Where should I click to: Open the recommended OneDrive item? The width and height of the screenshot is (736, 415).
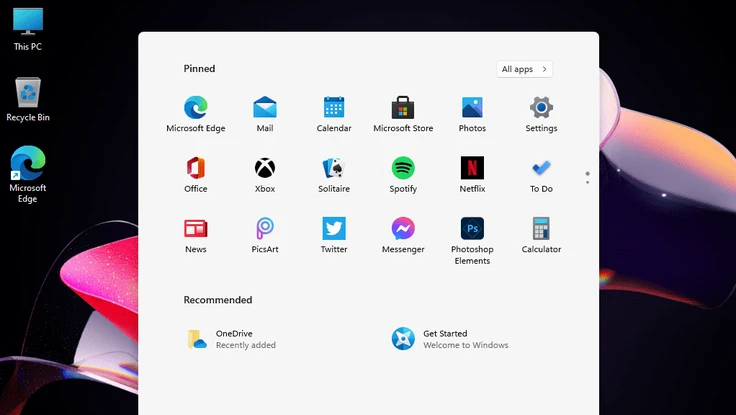231,339
